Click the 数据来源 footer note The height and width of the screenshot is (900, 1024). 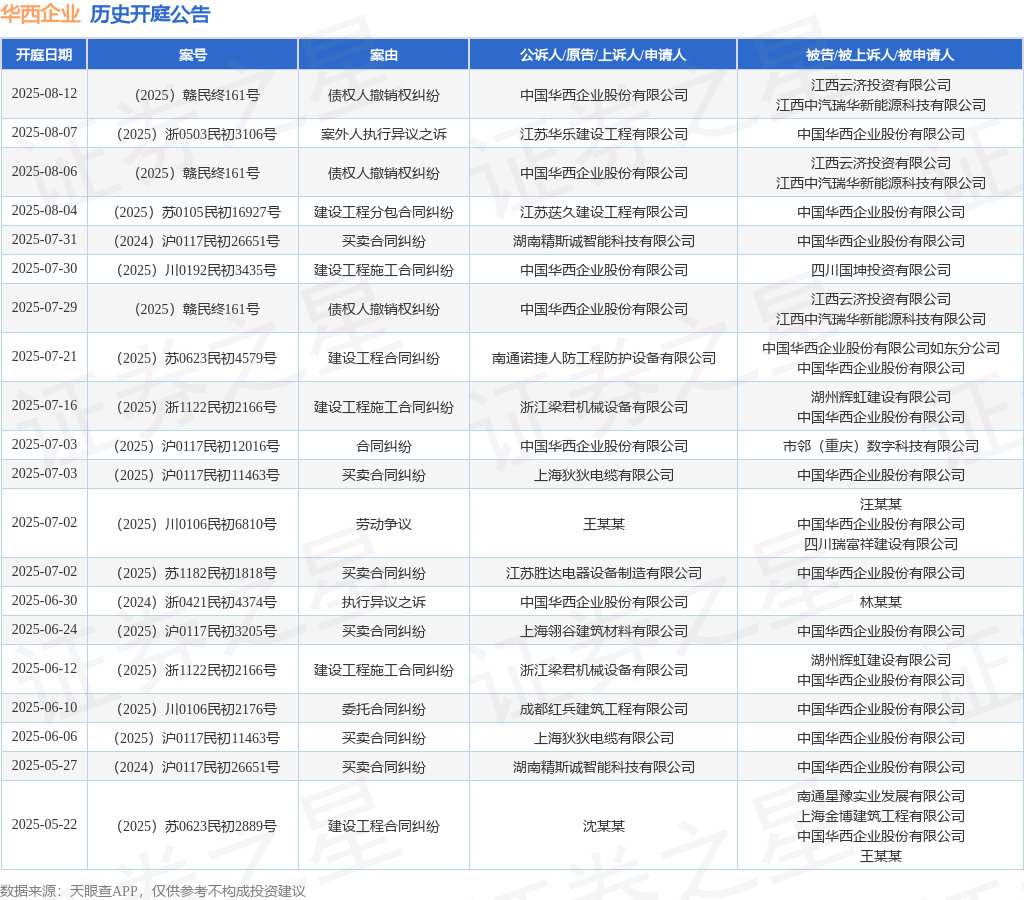point(152,891)
